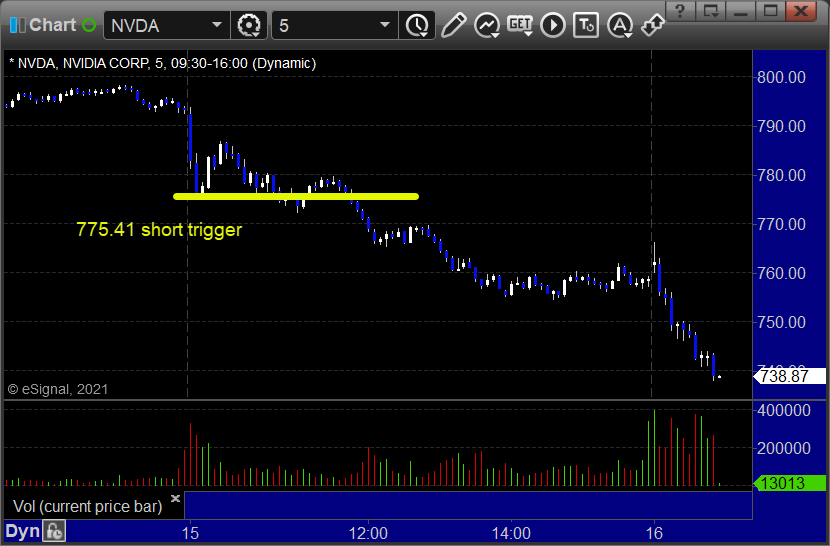Open the chart window menu icon
830x546 pixels.
click(17, 25)
